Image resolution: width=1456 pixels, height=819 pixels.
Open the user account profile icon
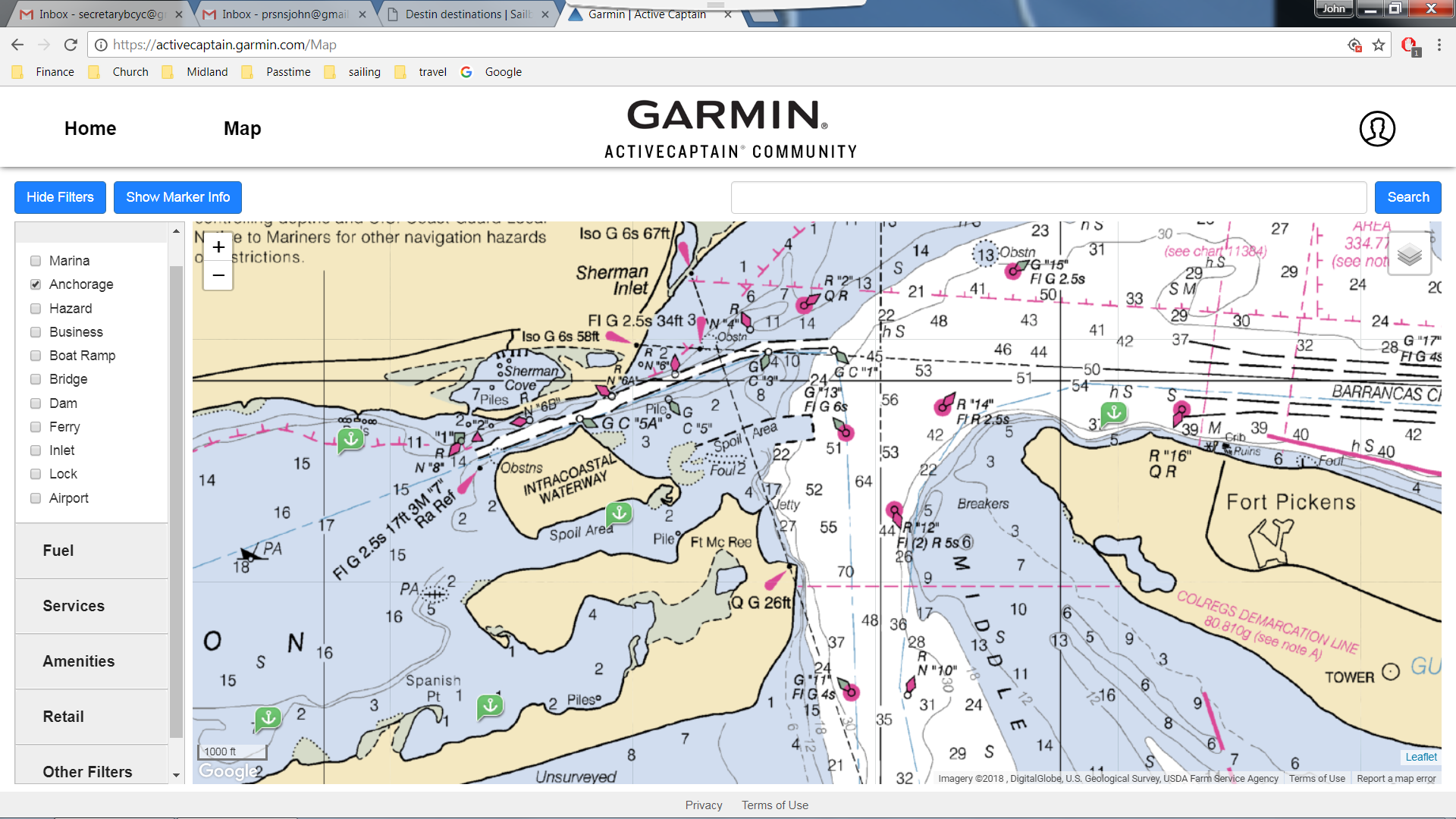(1377, 128)
